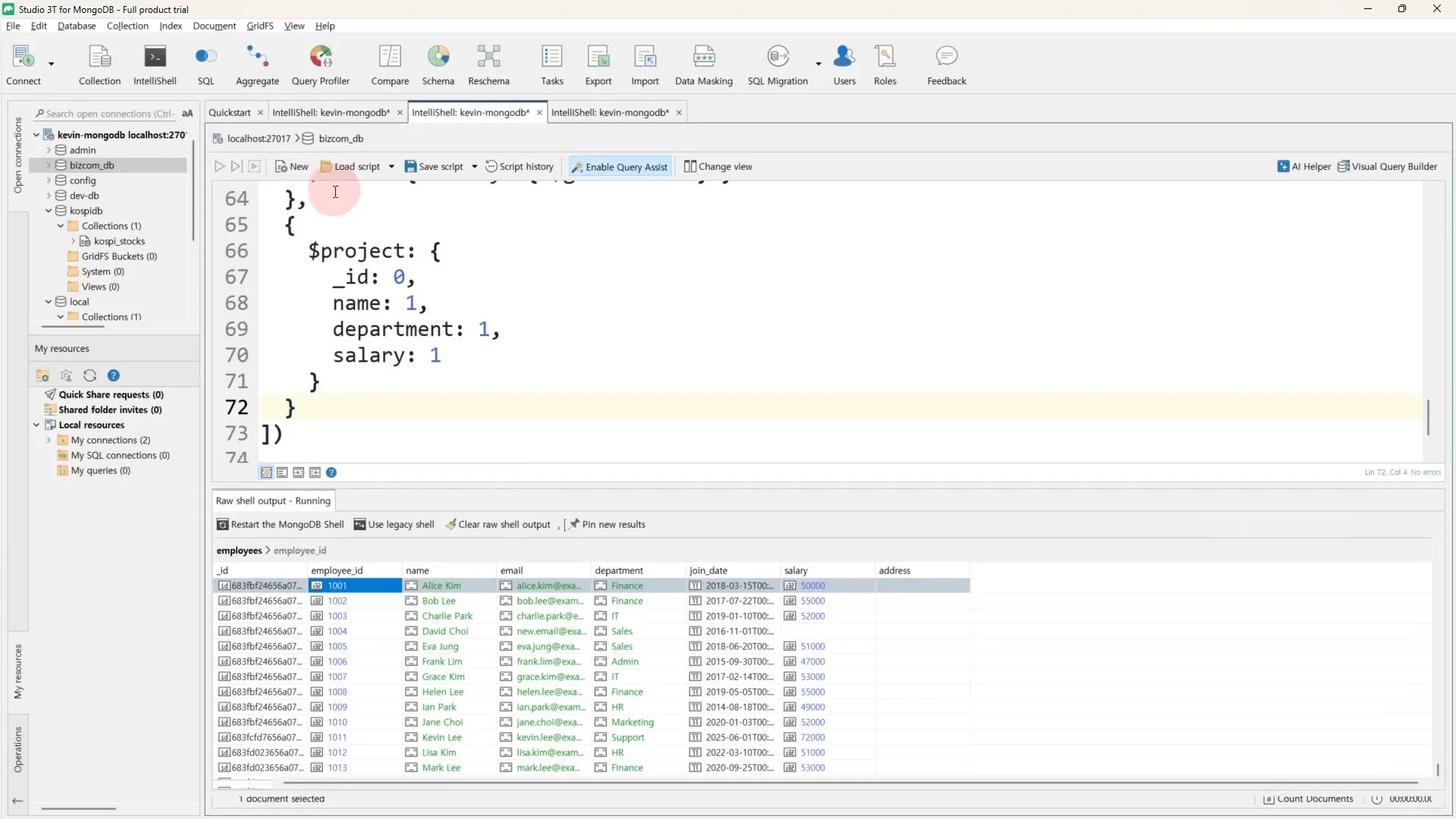Open the Import wizard
The image size is (1456, 819).
pos(645,65)
